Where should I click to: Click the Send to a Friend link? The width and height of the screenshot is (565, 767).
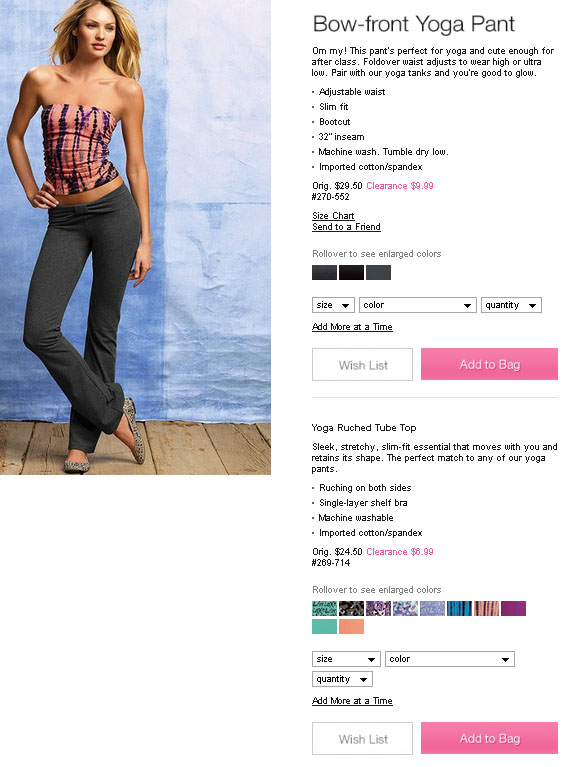tap(346, 227)
